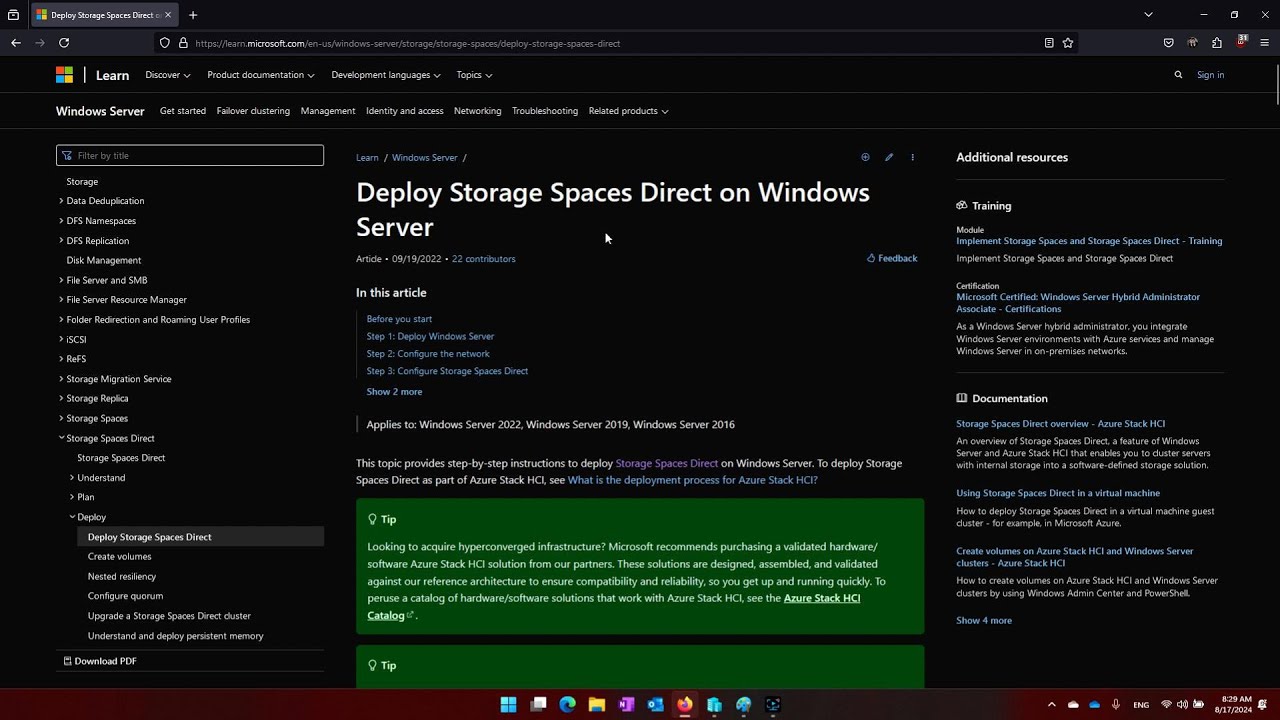Bookmark this page with the star icon
Image resolution: width=1280 pixels, height=720 pixels.
[1068, 43]
